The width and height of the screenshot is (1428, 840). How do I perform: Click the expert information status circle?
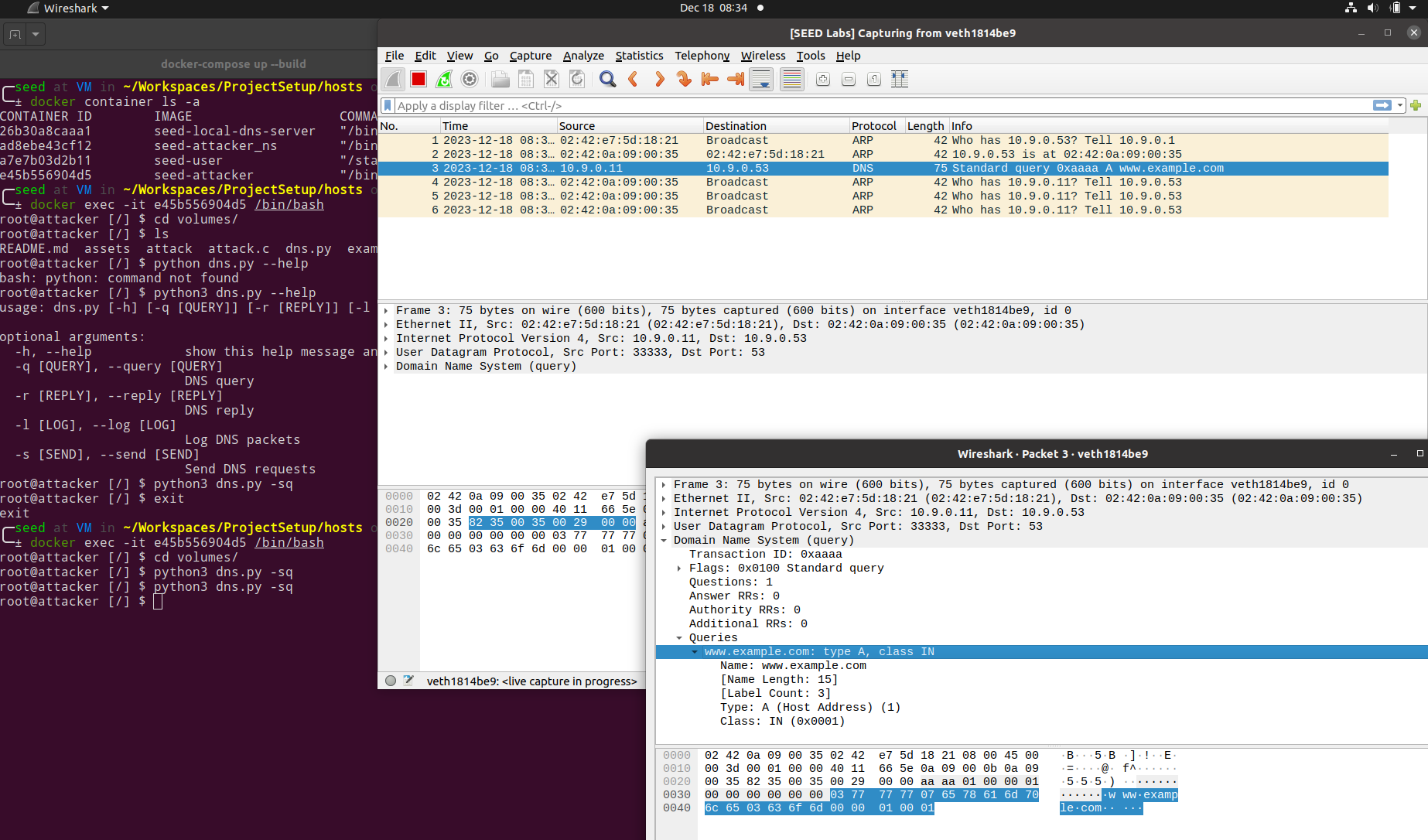tap(391, 681)
